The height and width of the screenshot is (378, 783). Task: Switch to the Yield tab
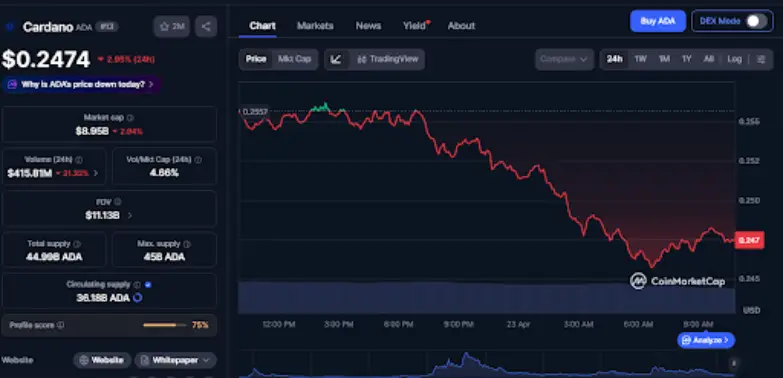click(415, 25)
